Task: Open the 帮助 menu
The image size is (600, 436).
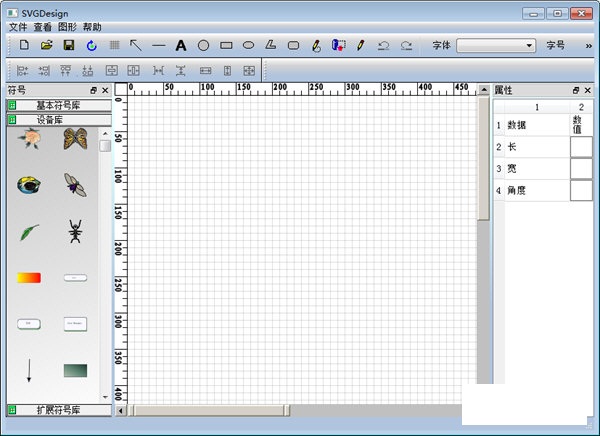Action: (92, 27)
